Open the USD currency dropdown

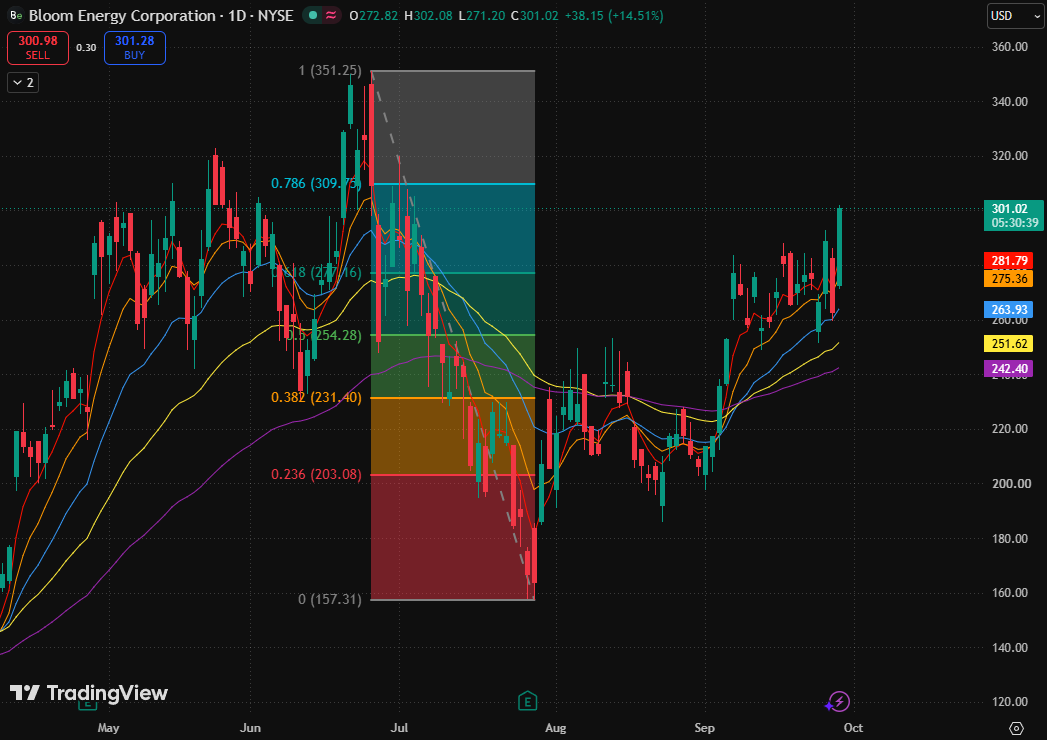coord(1015,15)
